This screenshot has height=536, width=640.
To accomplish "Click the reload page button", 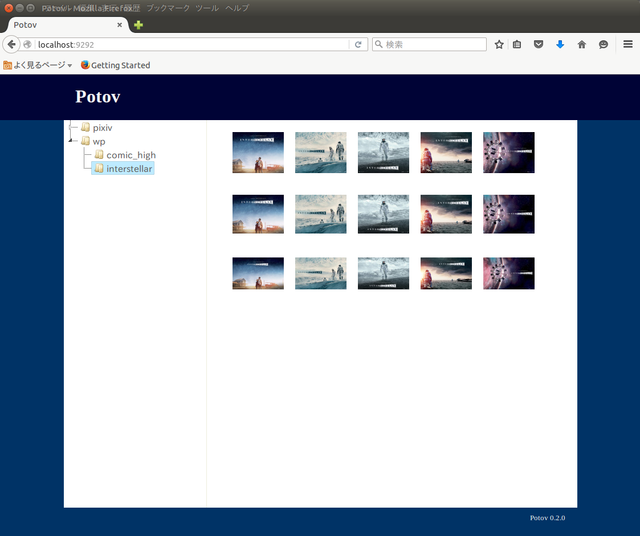I will [358, 44].
